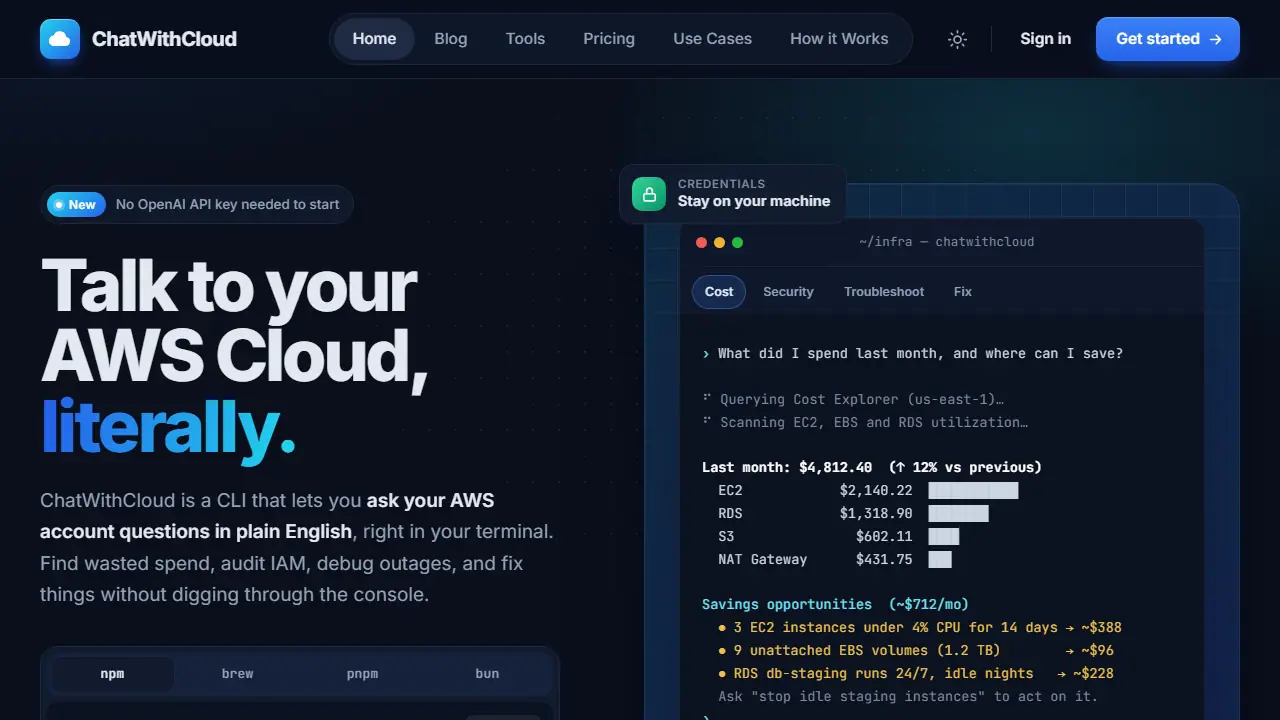Click the "9 unattached EBS volumes" line

click(x=916, y=651)
